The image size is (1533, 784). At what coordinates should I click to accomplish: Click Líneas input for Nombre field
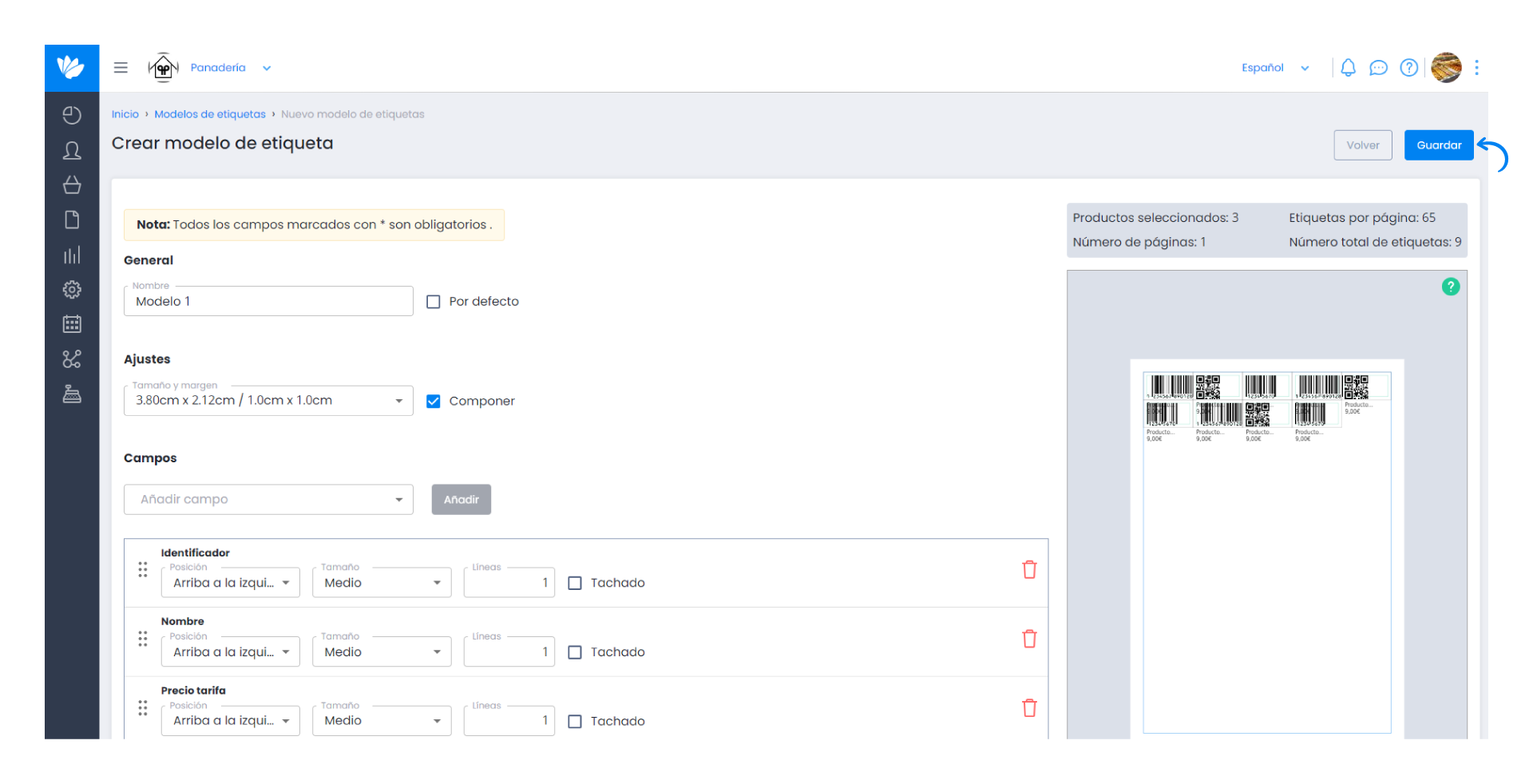(x=509, y=652)
